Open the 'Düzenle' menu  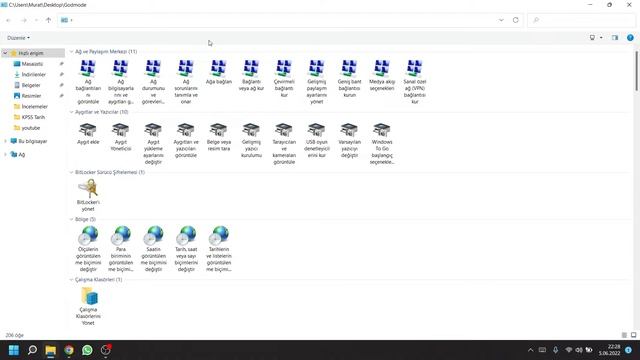[18, 38]
